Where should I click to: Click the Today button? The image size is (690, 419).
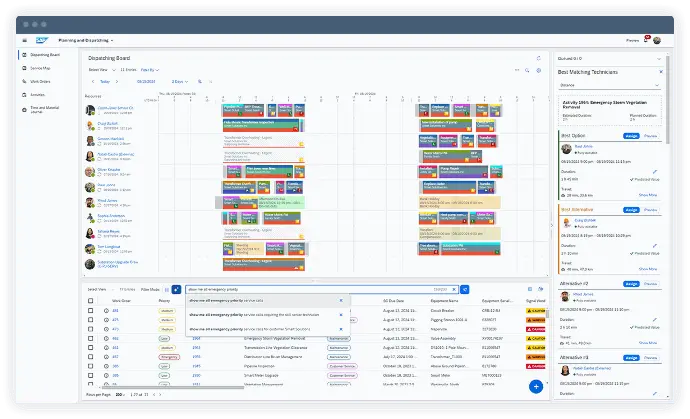tap(105, 81)
